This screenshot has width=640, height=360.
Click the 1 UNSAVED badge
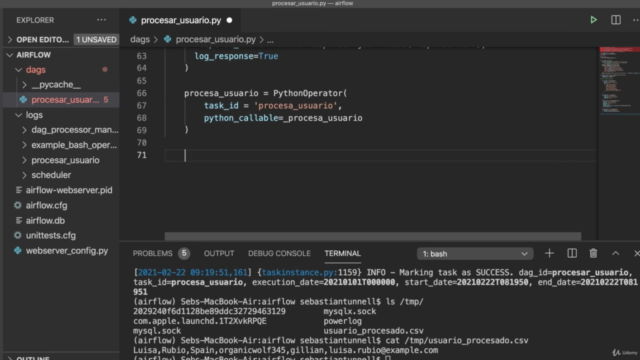(x=96, y=40)
